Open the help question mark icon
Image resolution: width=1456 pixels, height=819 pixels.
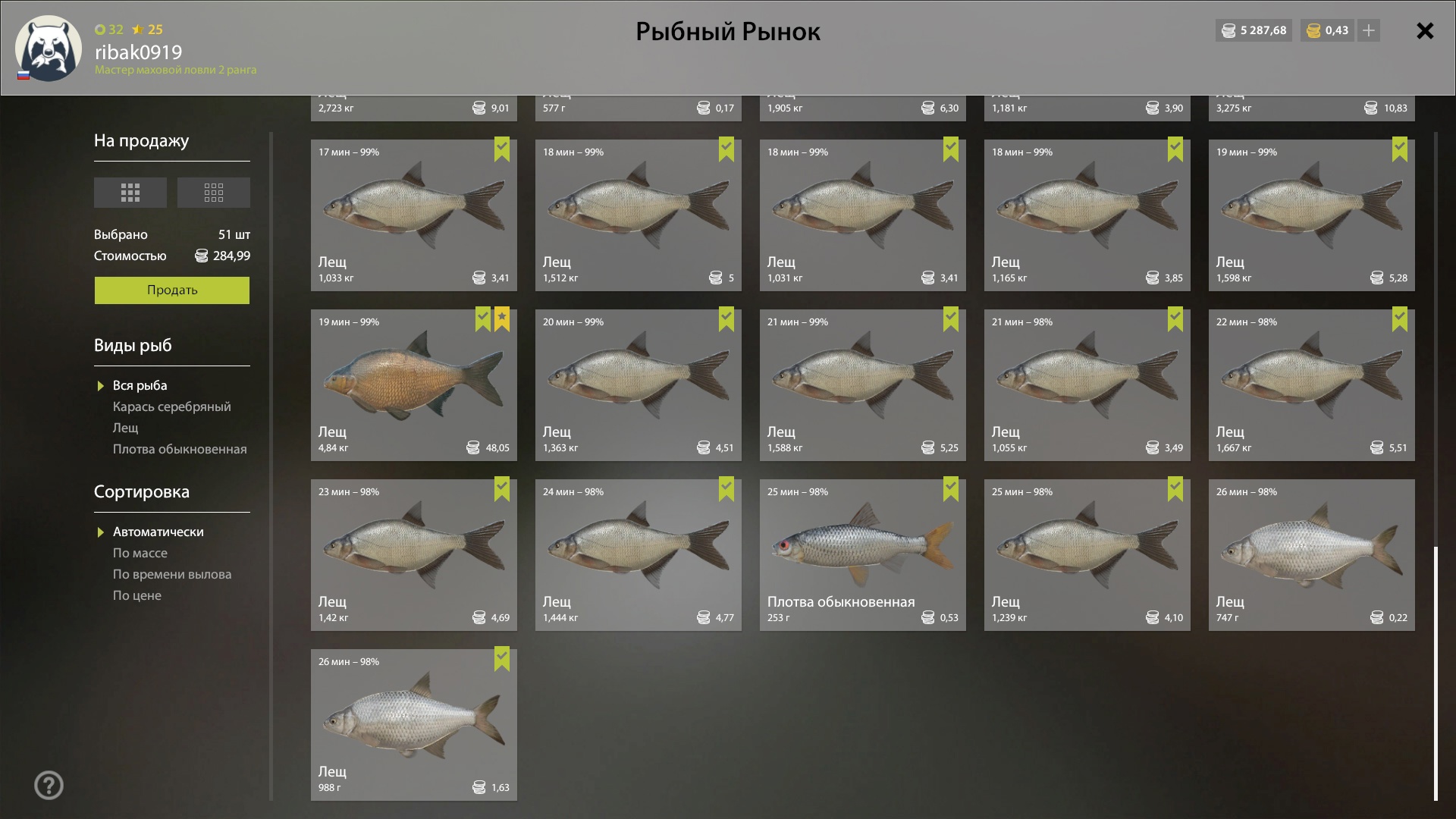[49, 786]
